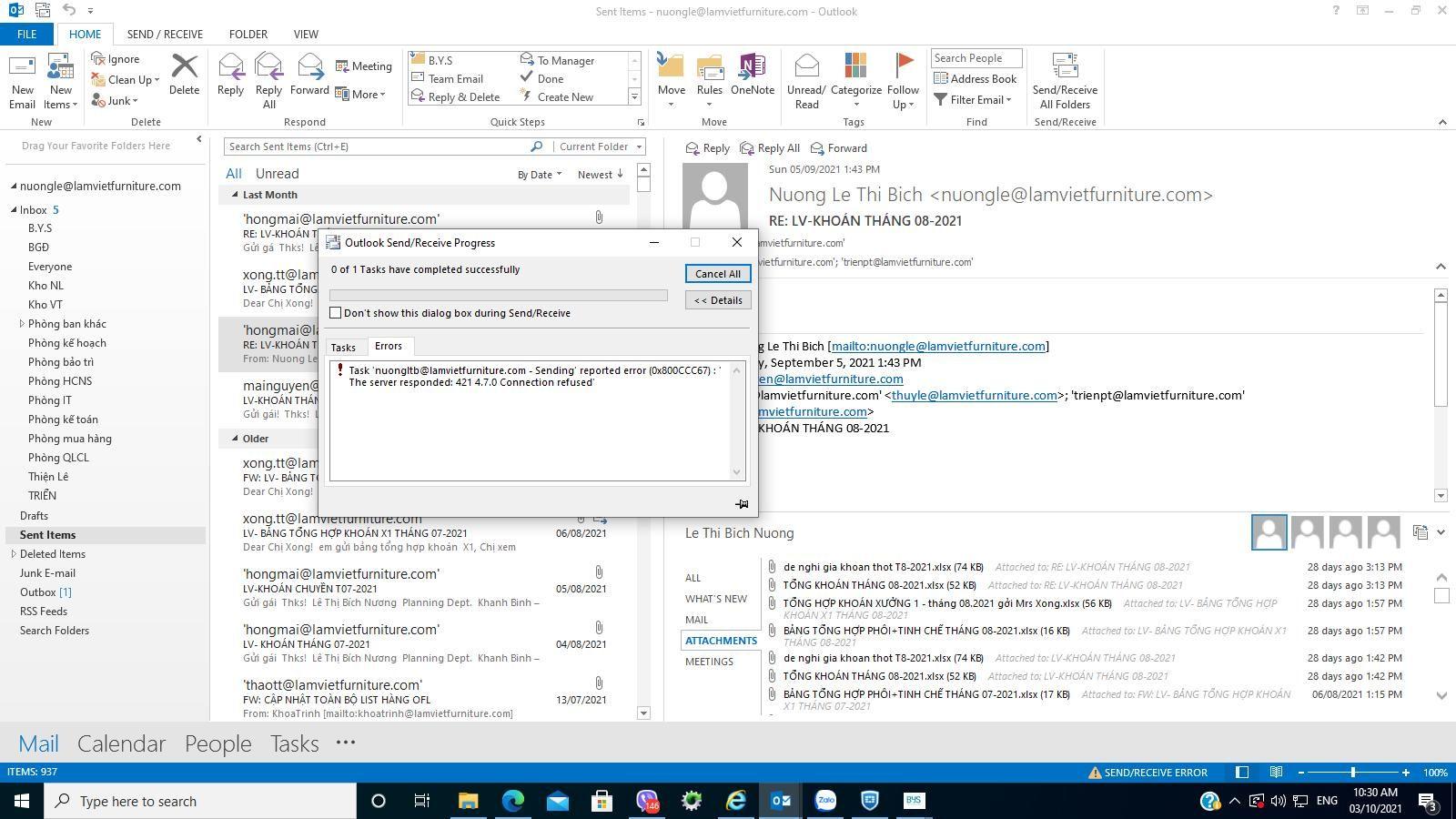The height and width of the screenshot is (819, 1456).
Task: Open Zalo from the taskbar
Action: coord(825,801)
